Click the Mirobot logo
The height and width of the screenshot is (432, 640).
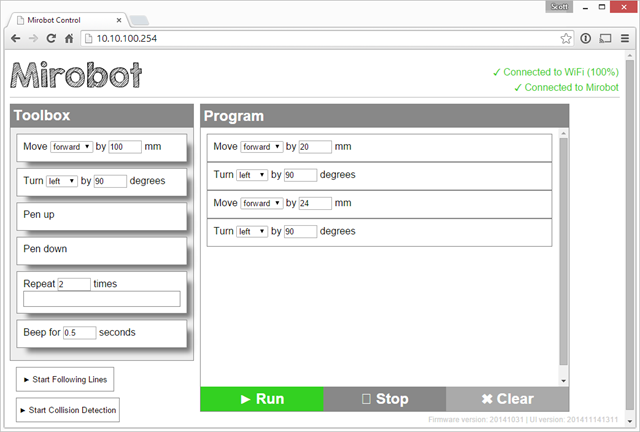[76, 75]
